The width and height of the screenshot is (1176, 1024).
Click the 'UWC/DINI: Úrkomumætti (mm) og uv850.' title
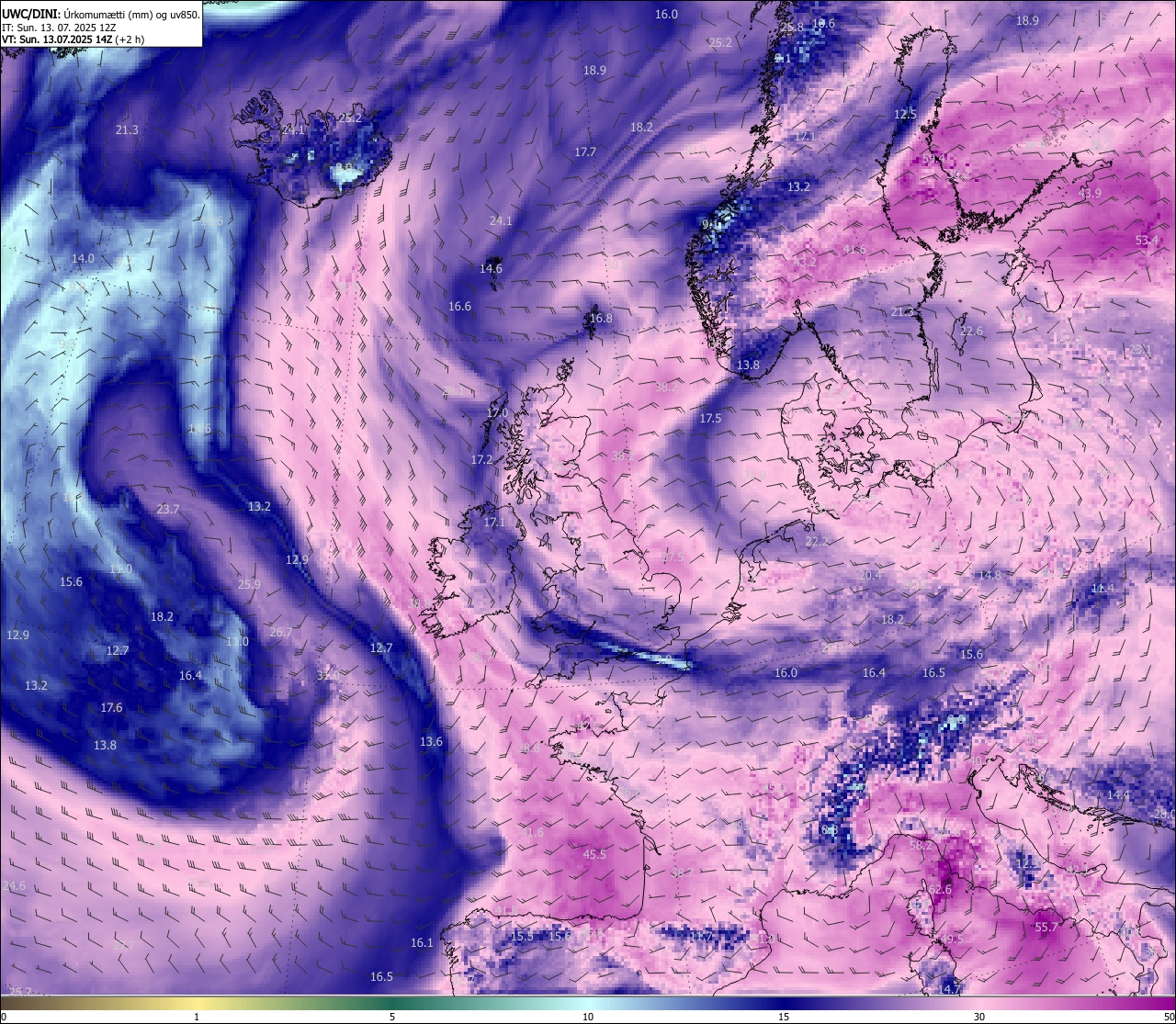101,15
